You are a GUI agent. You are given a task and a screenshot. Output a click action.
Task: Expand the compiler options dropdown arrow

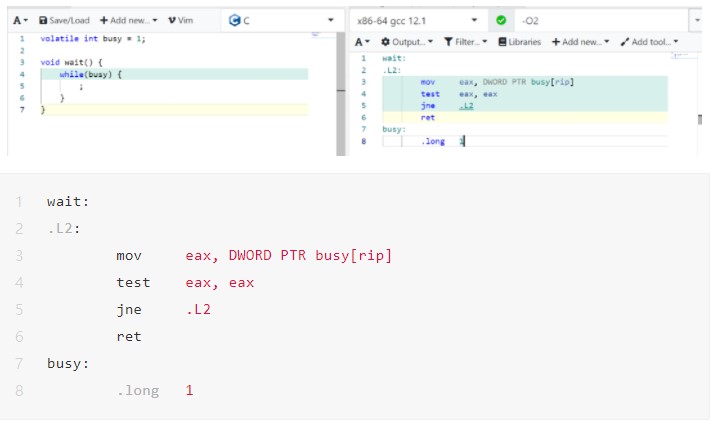click(696, 21)
